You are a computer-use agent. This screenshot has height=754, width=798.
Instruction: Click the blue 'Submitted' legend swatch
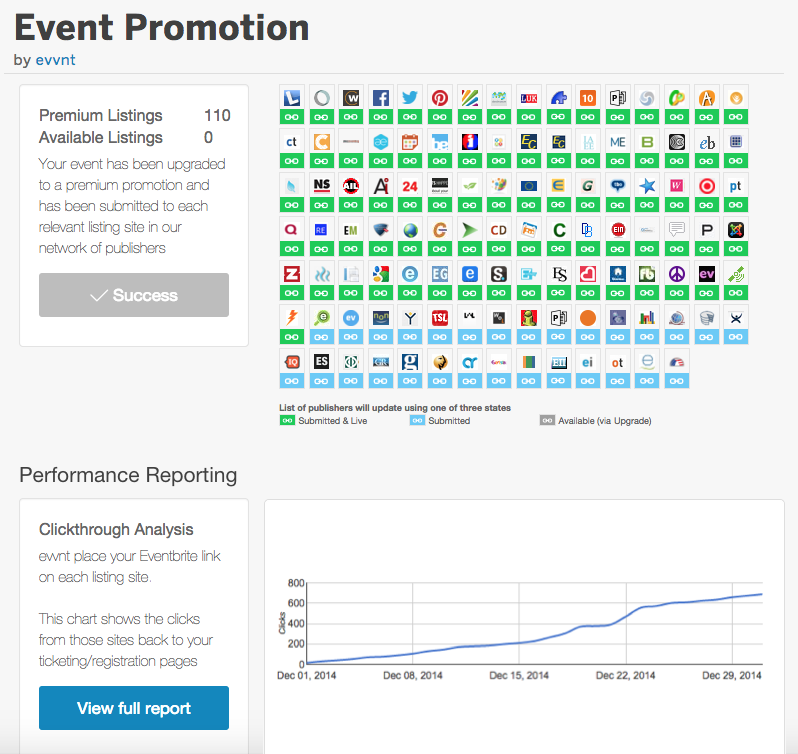pos(417,420)
